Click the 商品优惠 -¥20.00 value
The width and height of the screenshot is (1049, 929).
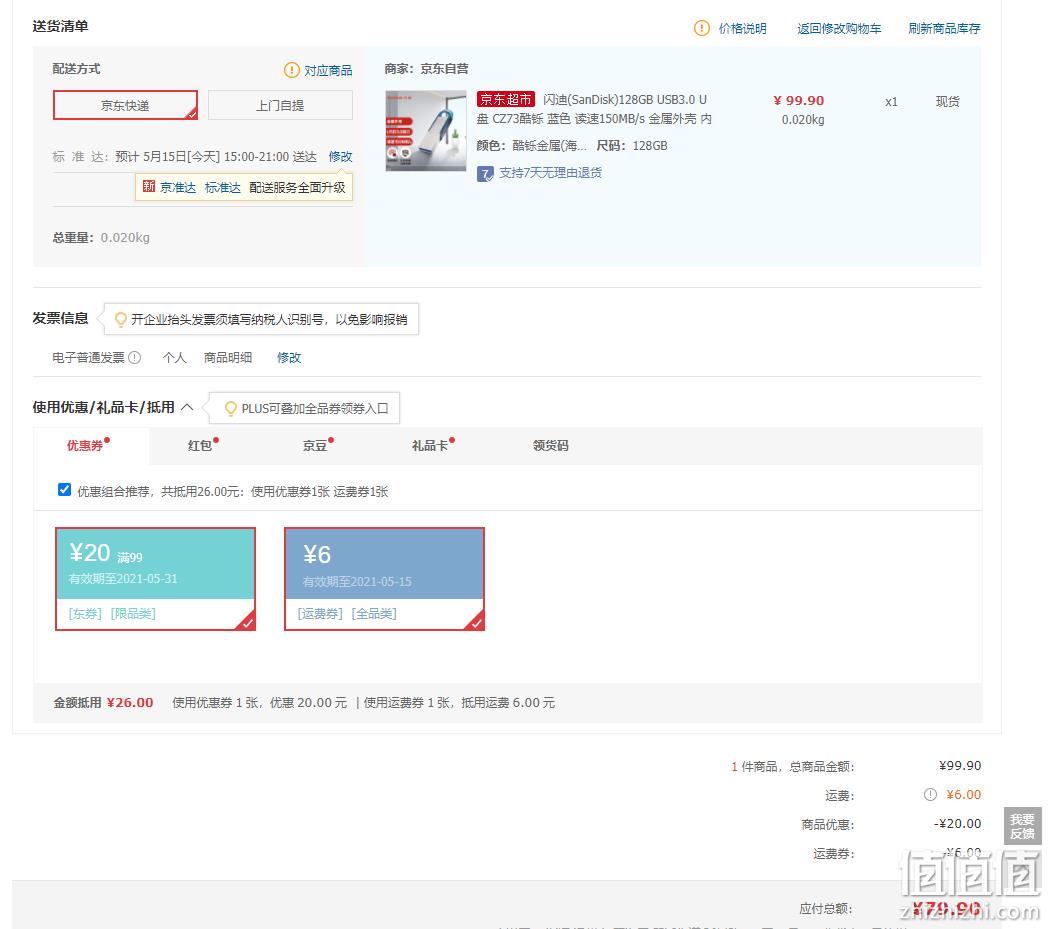point(957,823)
